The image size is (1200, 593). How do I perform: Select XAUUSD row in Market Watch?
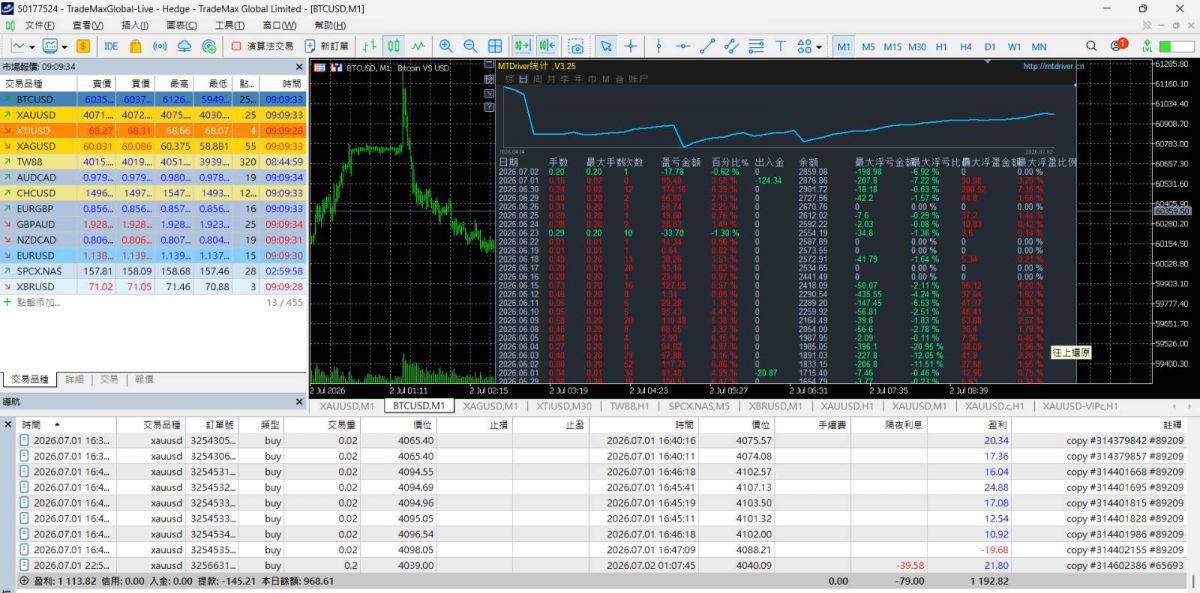coord(154,115)
